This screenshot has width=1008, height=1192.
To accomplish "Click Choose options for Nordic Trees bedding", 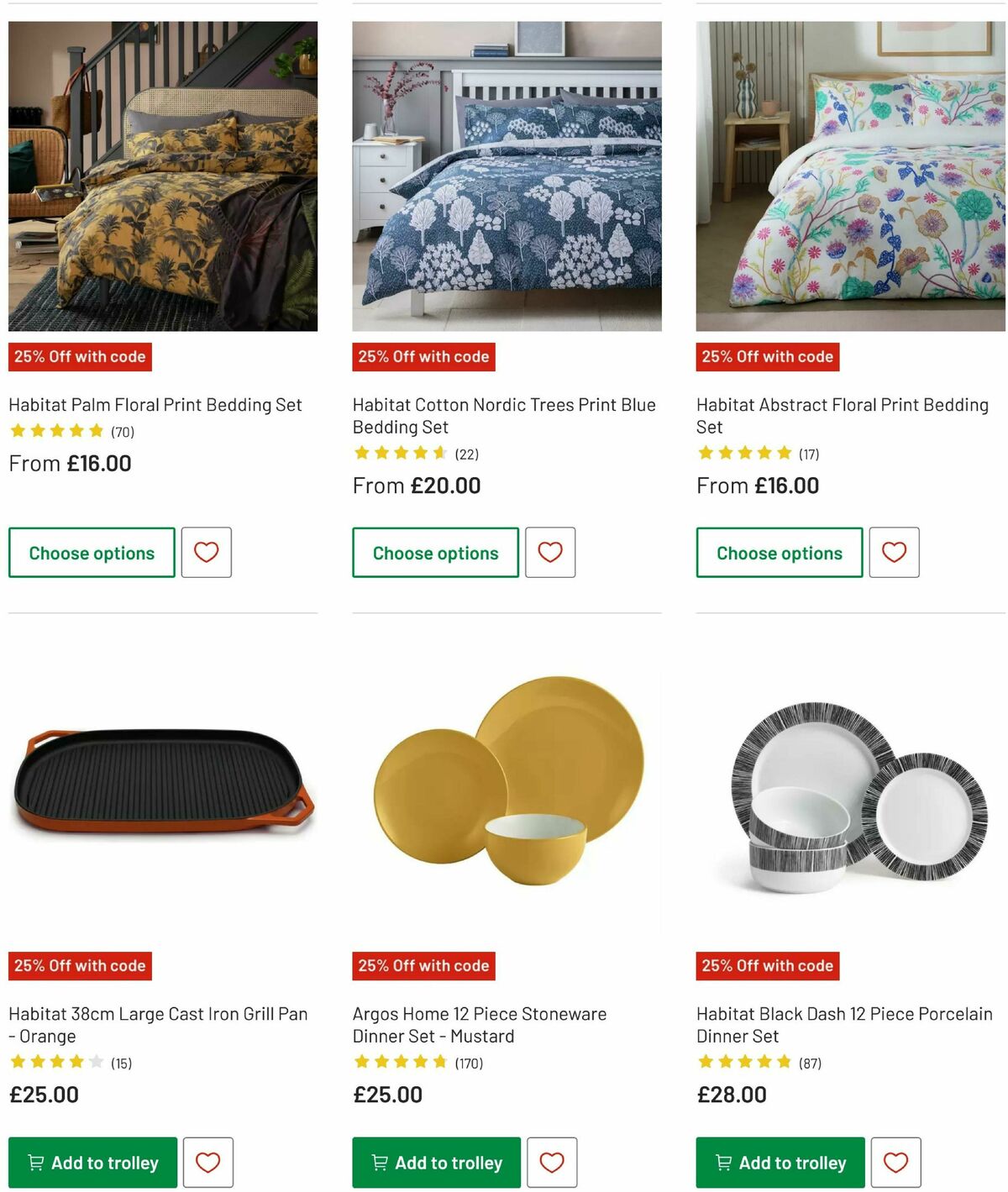I will pyautogui.click(x=435, y=553).
